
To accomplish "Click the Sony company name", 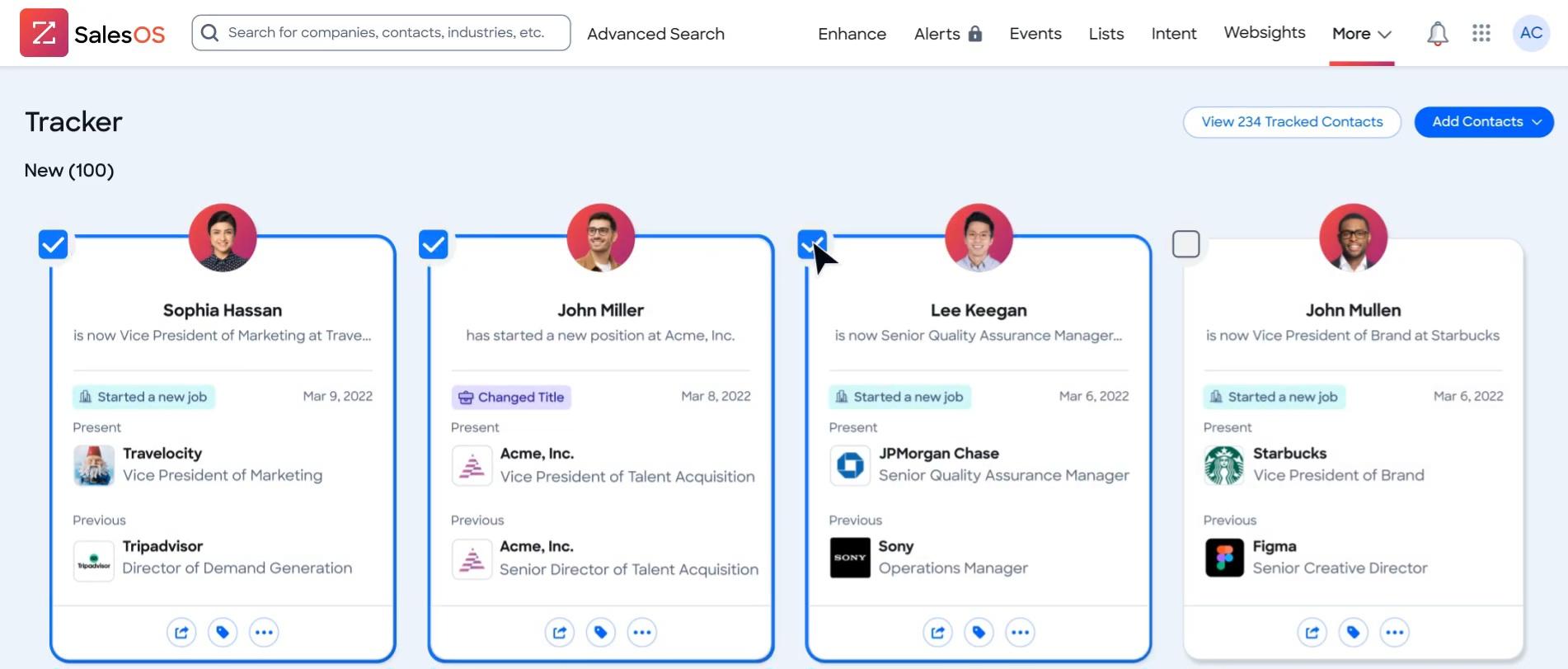I will point(896,546).
